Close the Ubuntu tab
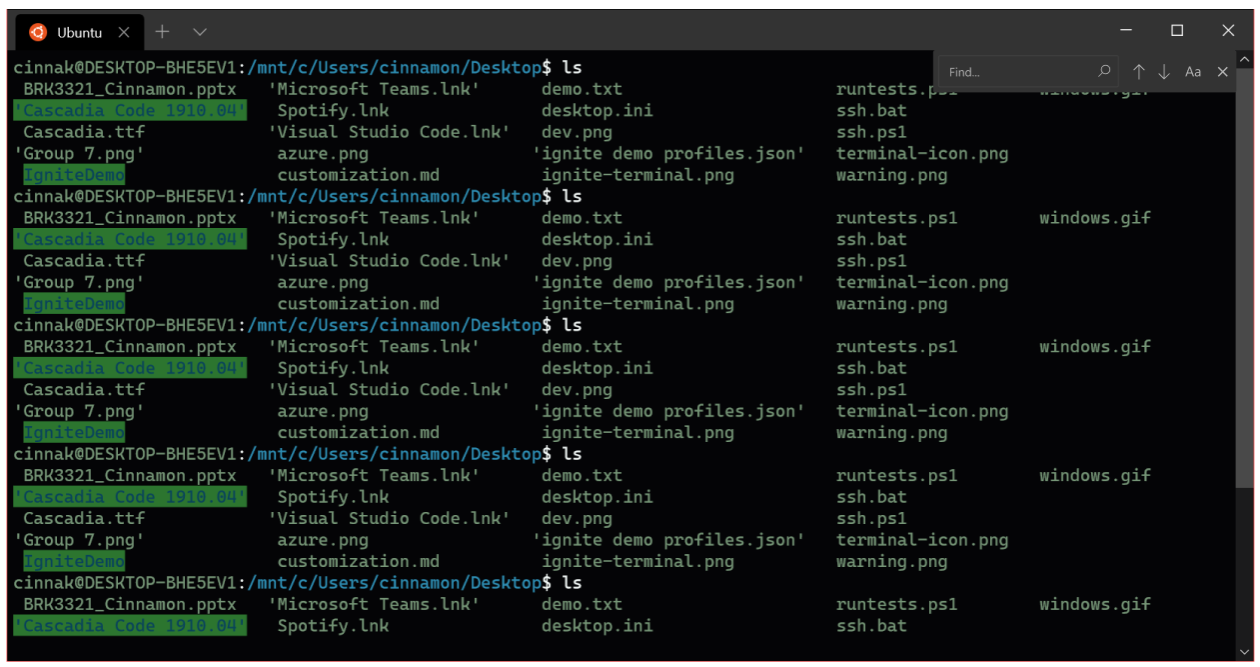The width and height of the screenshot is (1260, 667). [x=124, y=32]
